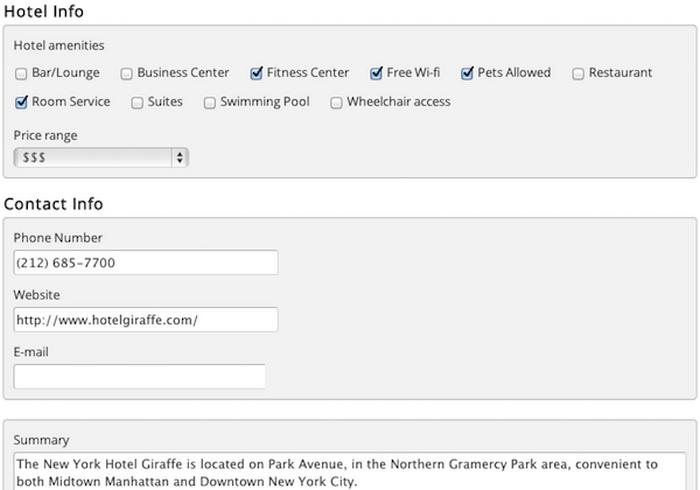
Task: Click the "Contact Info" section heading
Action: click(53, 204)
